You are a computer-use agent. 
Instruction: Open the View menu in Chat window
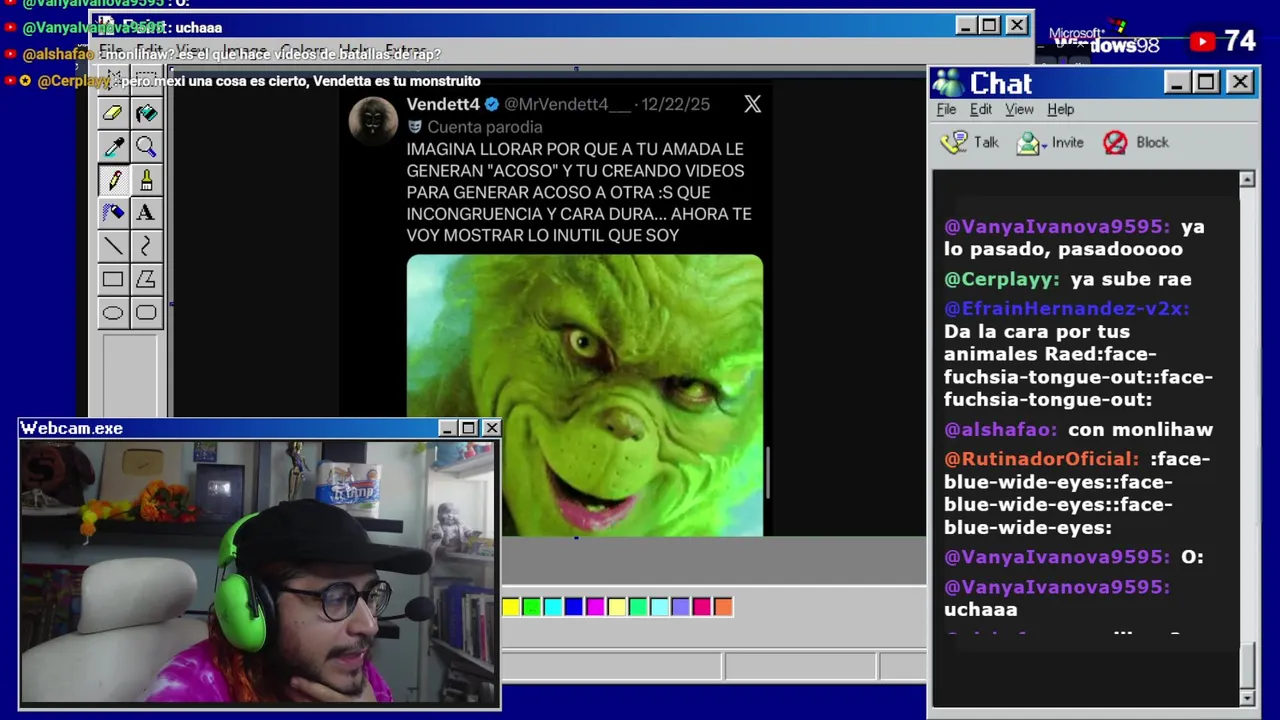coord(1019,109)
